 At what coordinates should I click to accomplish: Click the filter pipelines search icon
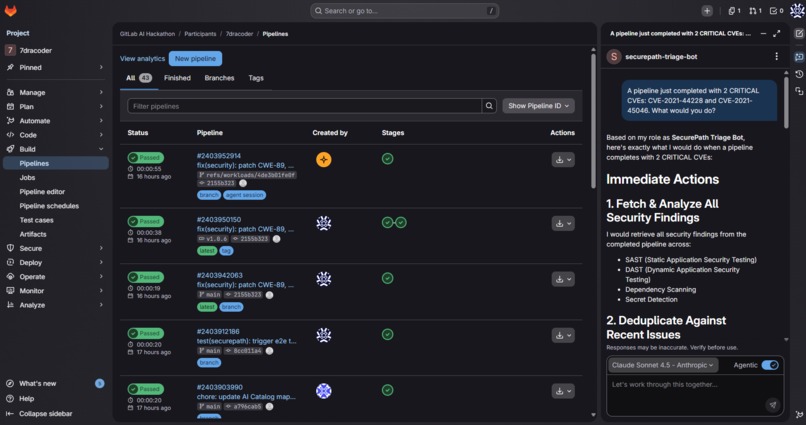[489, 106]
